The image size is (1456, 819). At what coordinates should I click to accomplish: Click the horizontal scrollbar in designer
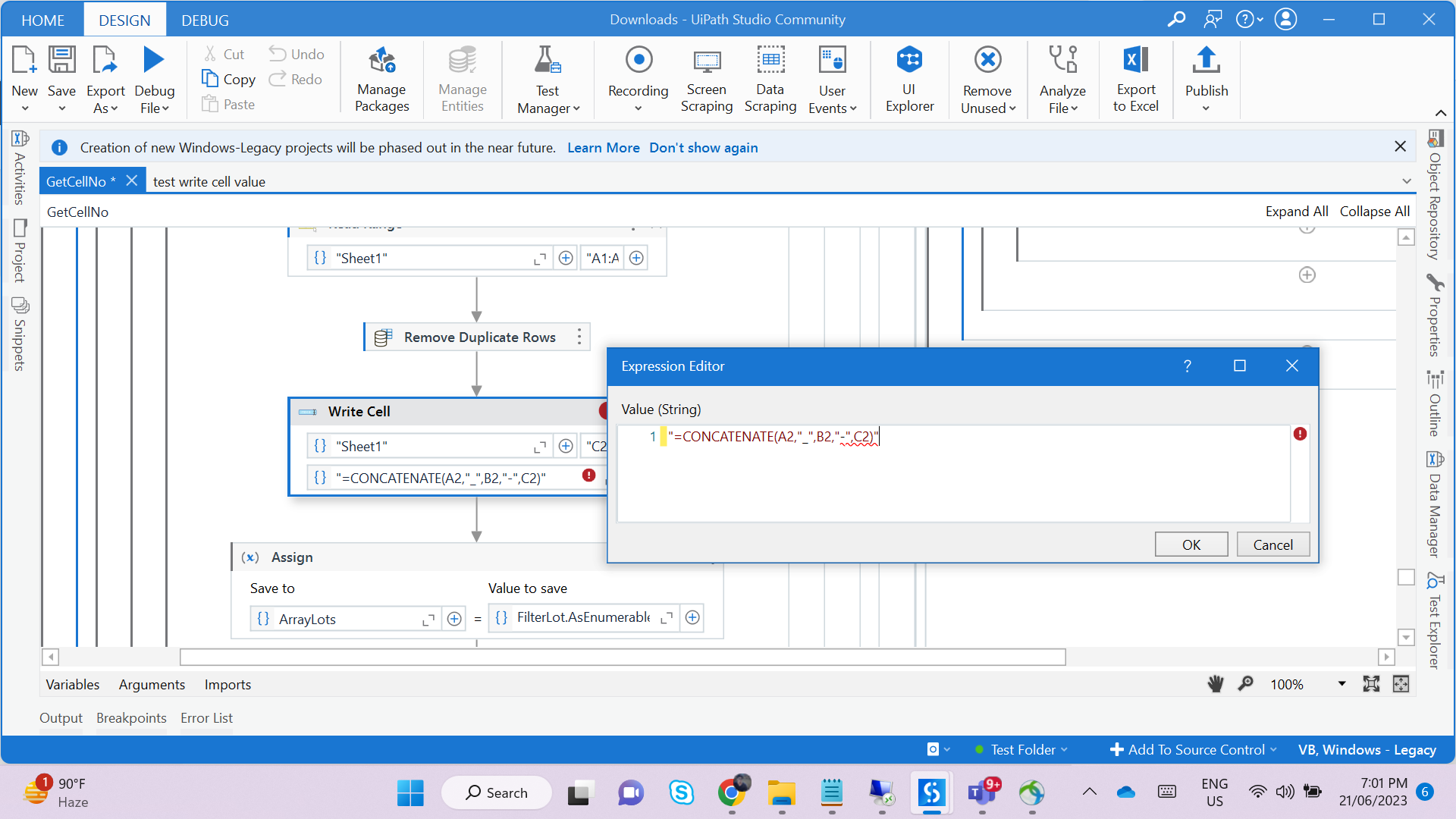pyautogui.click(x=622, y=657)
